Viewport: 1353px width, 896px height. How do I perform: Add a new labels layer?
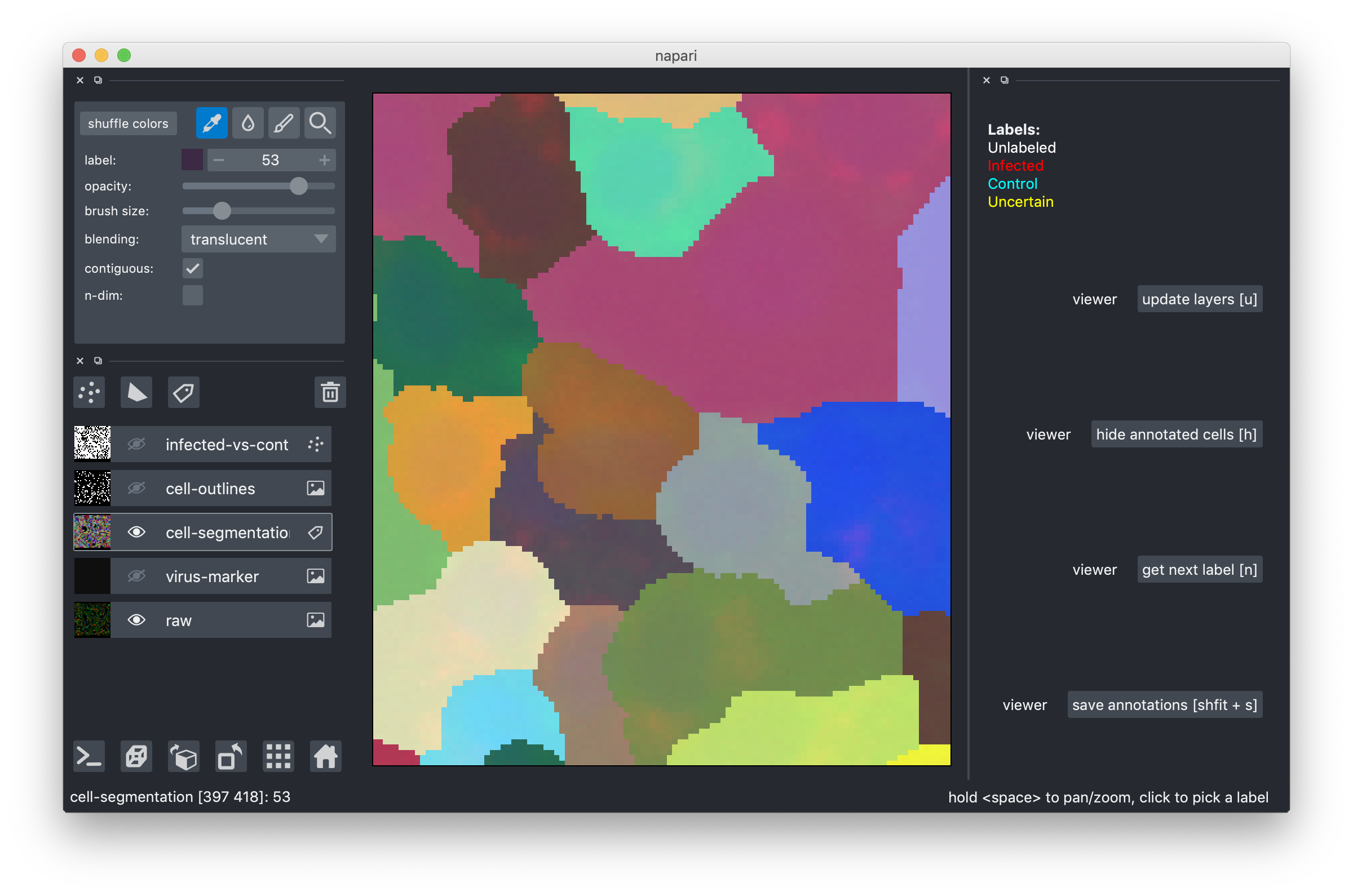tap(183, 392)
